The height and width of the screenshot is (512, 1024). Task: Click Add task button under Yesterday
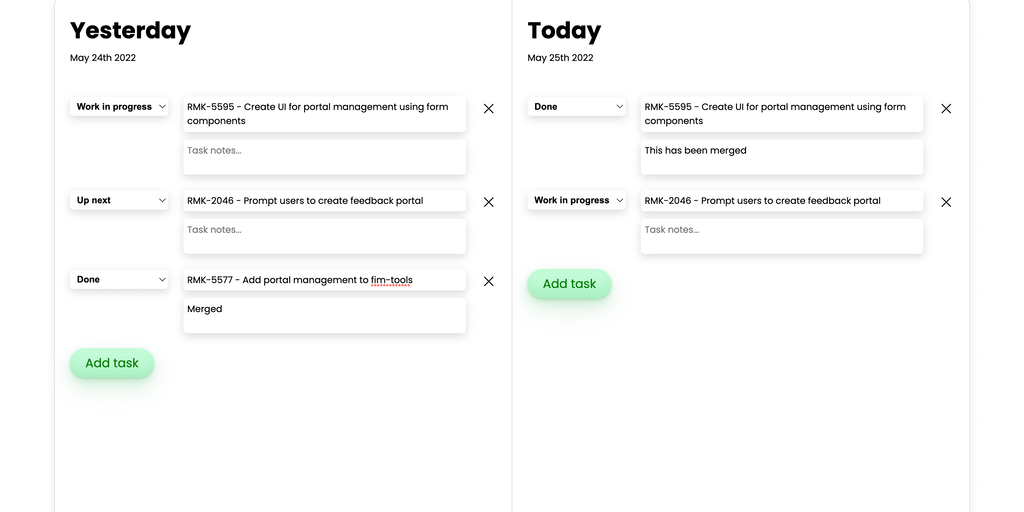(x=112, y=363)
